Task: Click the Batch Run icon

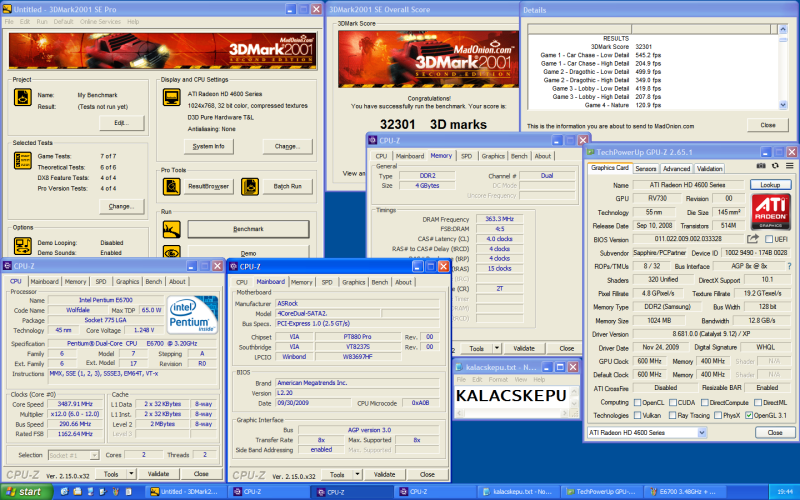Action: click(249, 187)
